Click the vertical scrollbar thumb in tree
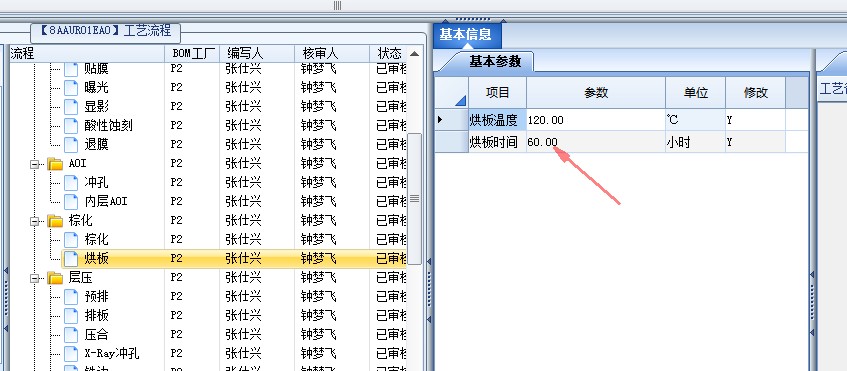847x371 pixels. pos(414,198)
